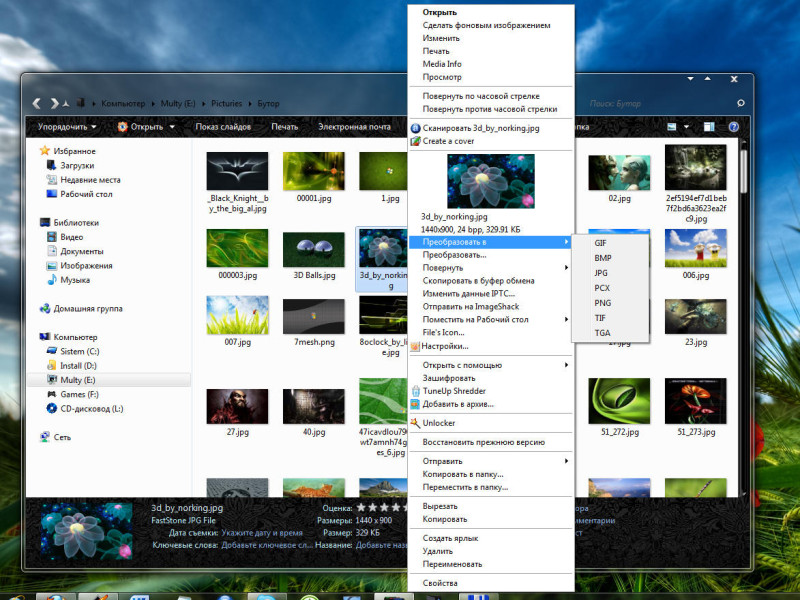
Task: Open Недавние места folder
Action: [x=90, y=180]
